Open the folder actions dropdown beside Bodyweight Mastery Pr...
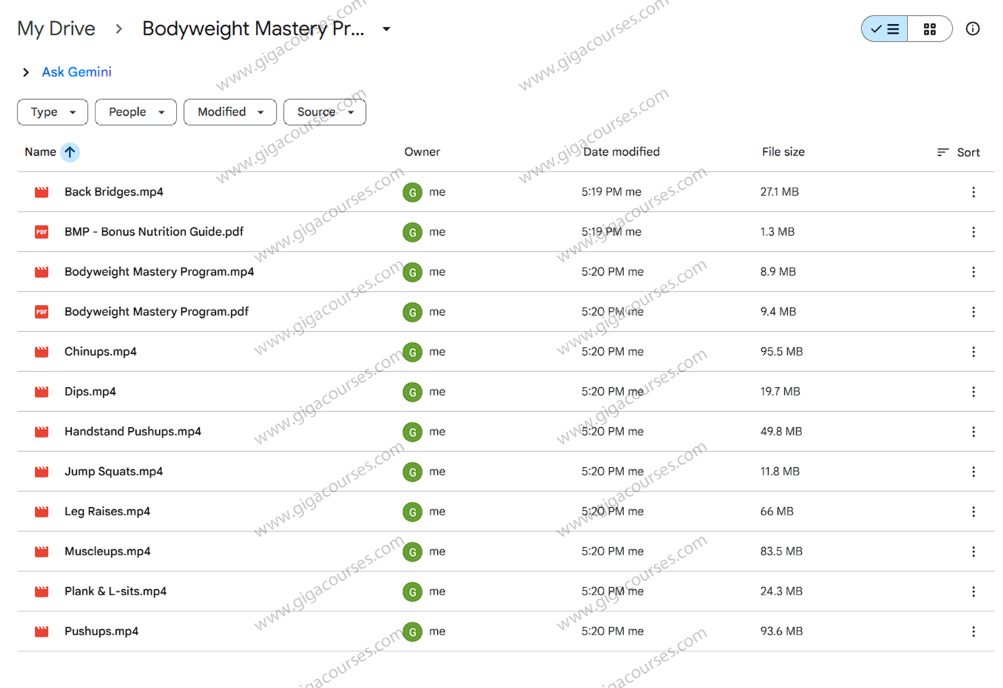The width and height of the screenshot is (1003, 688). (386, 29)
